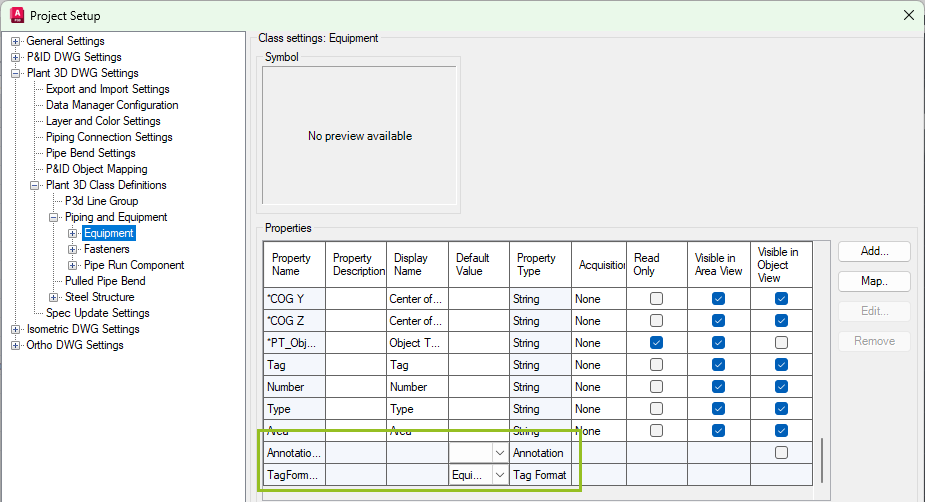Select the Type property name cell
The width and height of the screenshot is (925, 502).
tap(294, 409)
